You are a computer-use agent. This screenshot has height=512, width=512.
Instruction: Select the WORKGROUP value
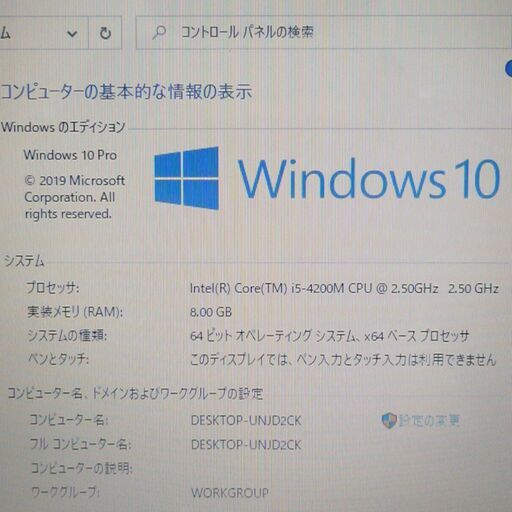(x=230, y=493)
